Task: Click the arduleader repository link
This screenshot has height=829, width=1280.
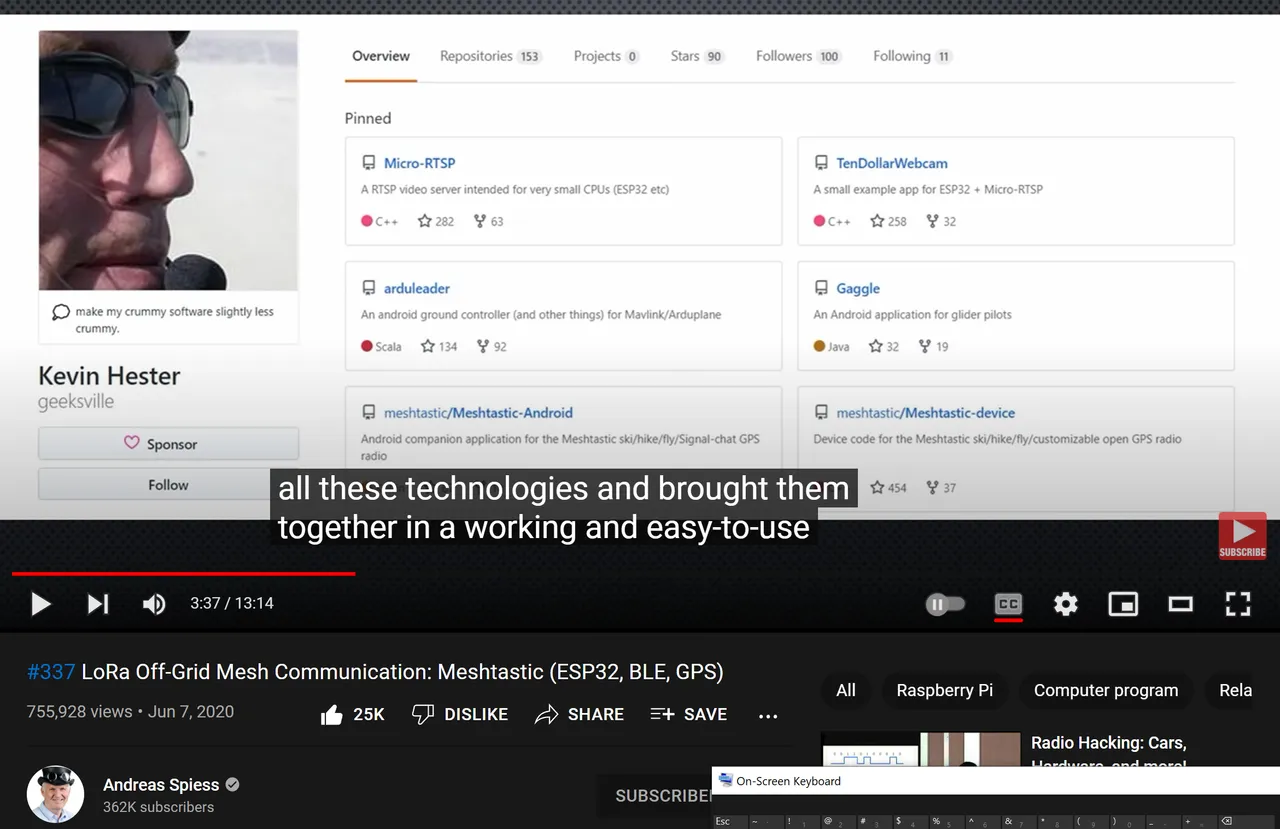Action: (x=417, y=288)
